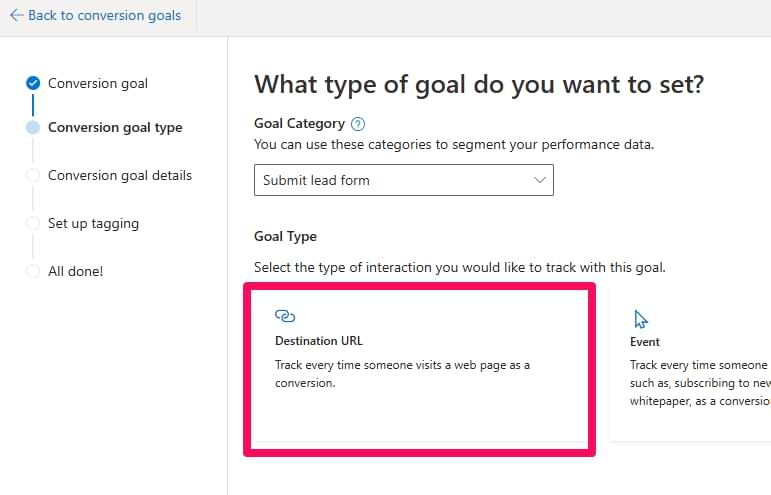Expand Goal Category dropdown chevron
Viewport: 771px width, 495px height.
pyautogui.click(x=540, y=180)
